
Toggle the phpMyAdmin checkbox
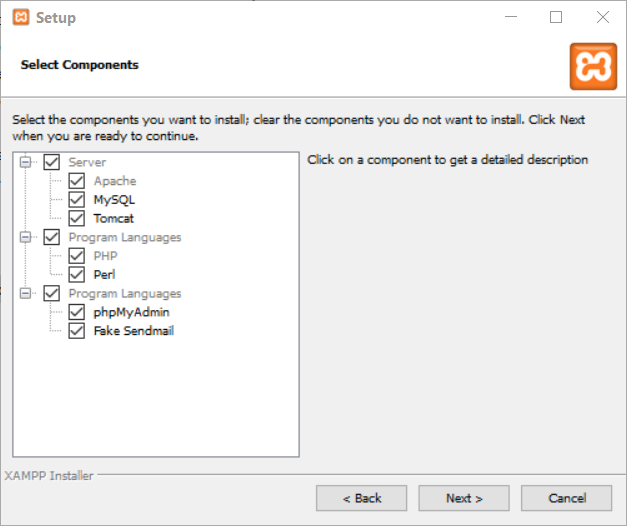[76, 312]
